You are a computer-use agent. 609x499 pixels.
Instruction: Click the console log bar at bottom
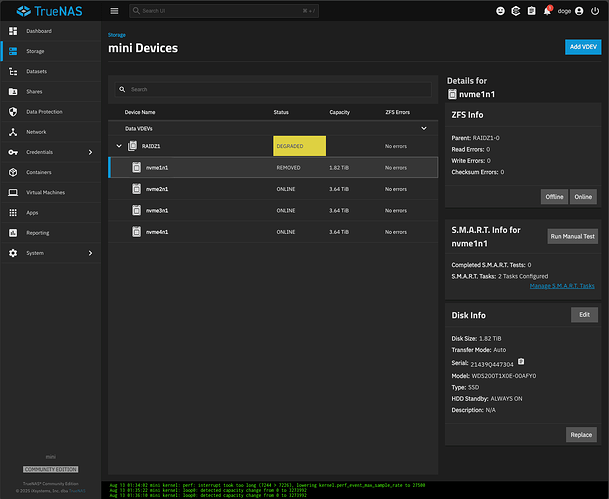tap(355, 490)
